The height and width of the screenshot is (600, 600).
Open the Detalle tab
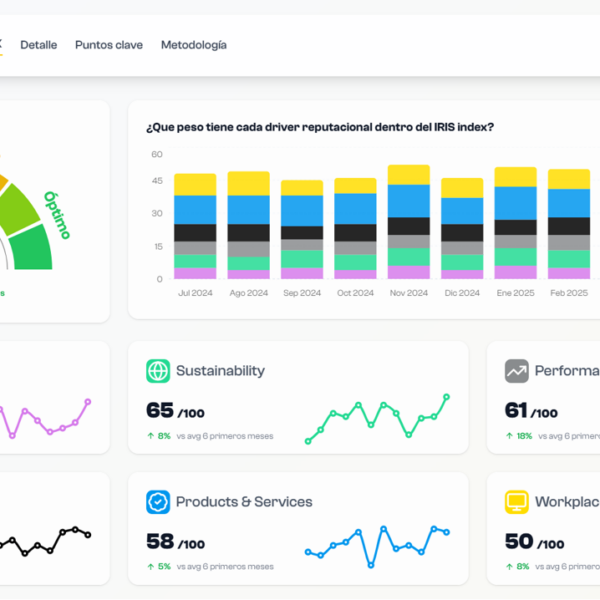click(x=38, y=45)
